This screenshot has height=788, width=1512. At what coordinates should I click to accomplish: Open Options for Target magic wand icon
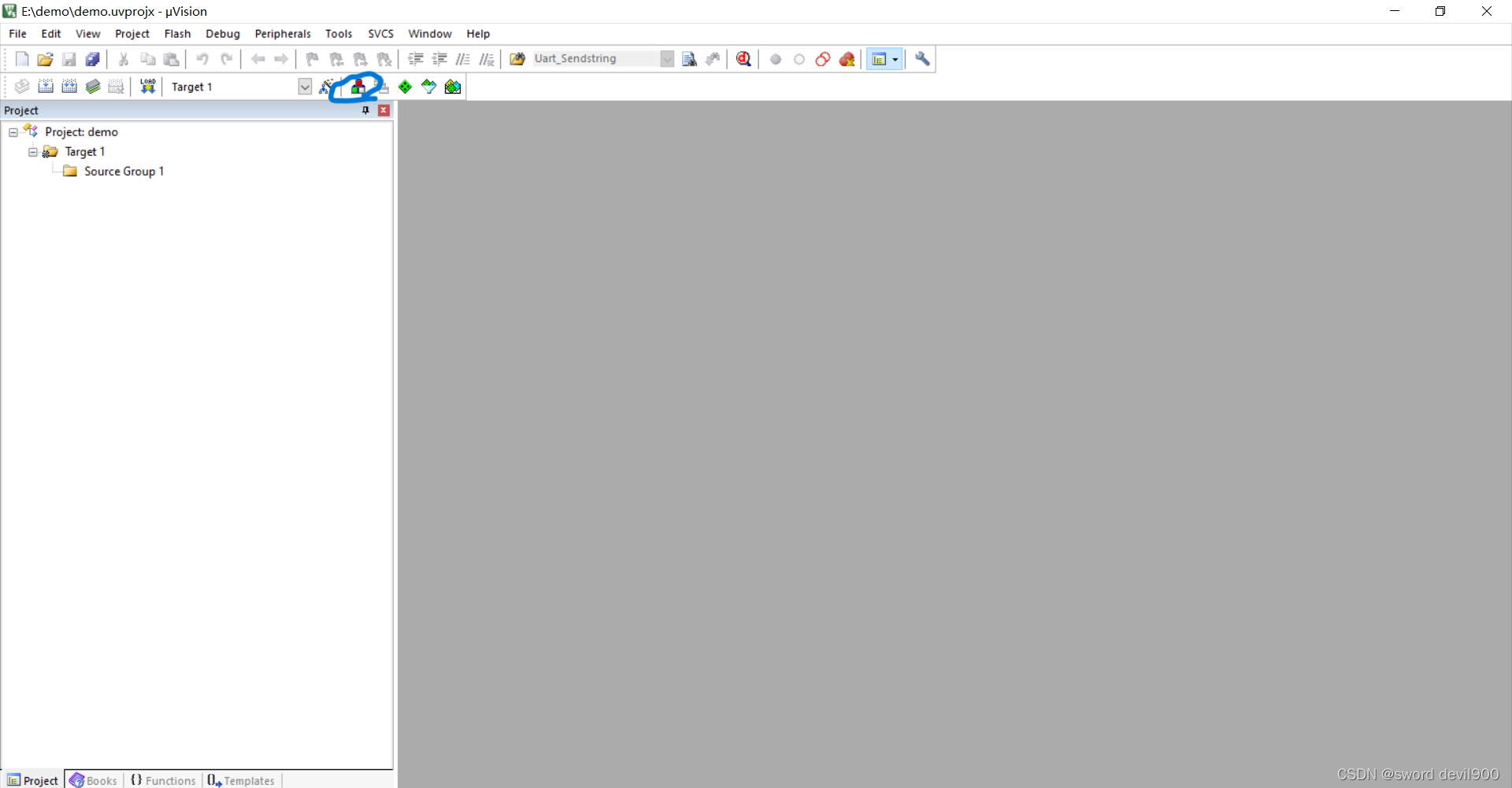click(327, 87)
